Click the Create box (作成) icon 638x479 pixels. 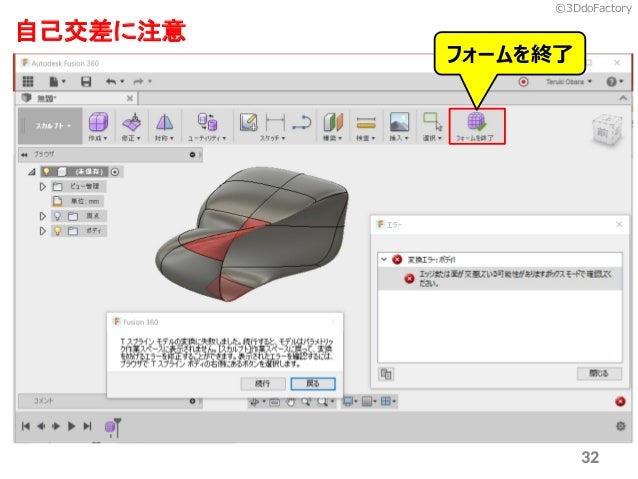(x=98, y=122)
